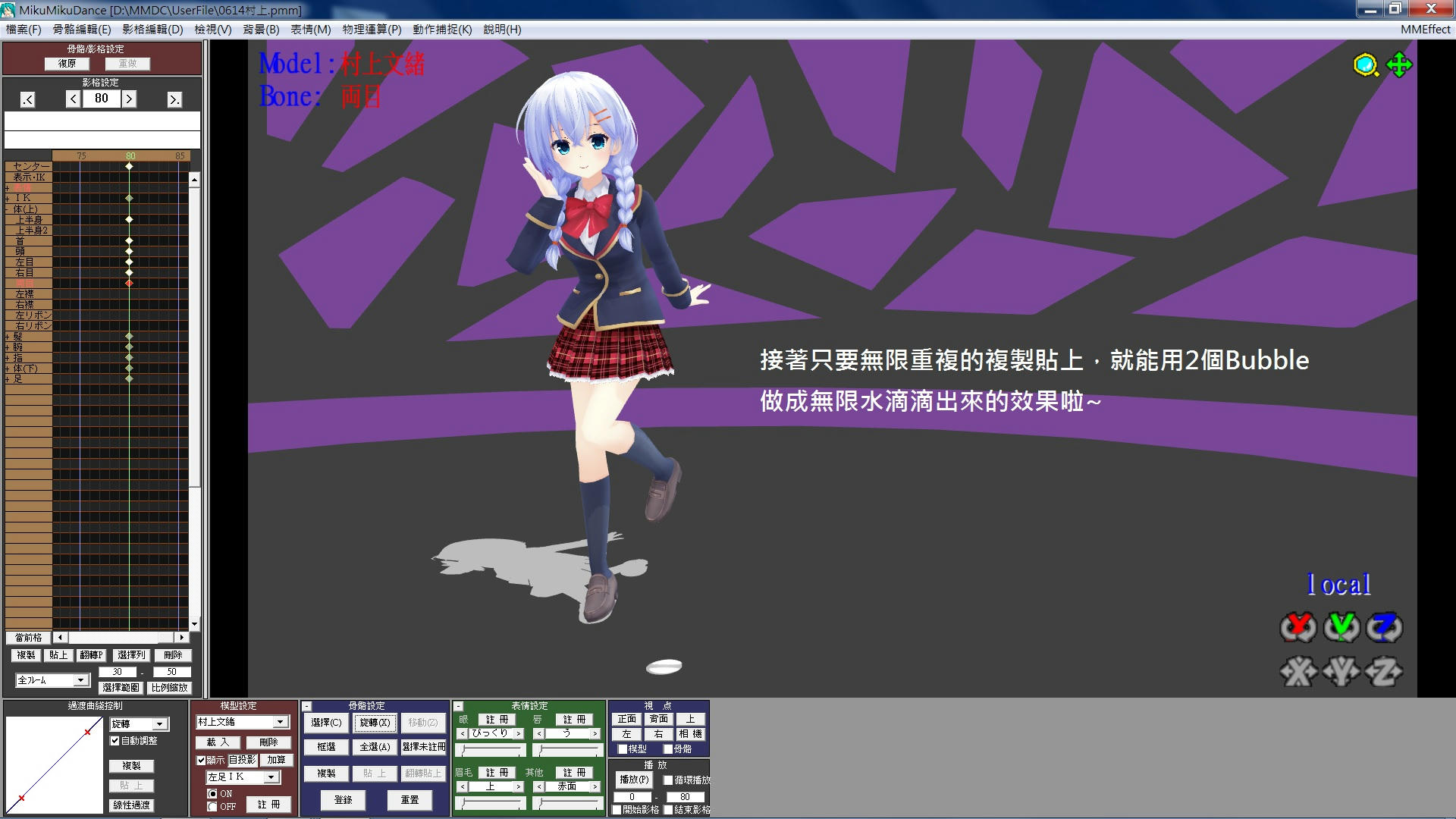
Task: Click the grey Y-axis move icon
Action: [1341, 672]
